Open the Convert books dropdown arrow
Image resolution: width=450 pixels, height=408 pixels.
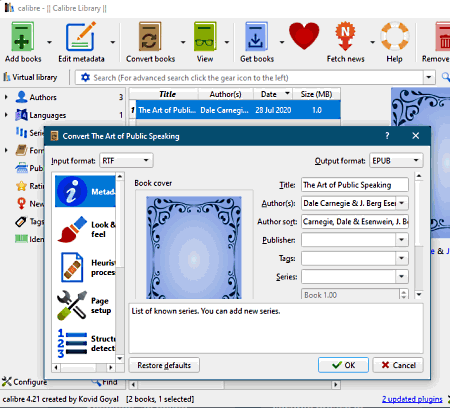tap(183, 42)
